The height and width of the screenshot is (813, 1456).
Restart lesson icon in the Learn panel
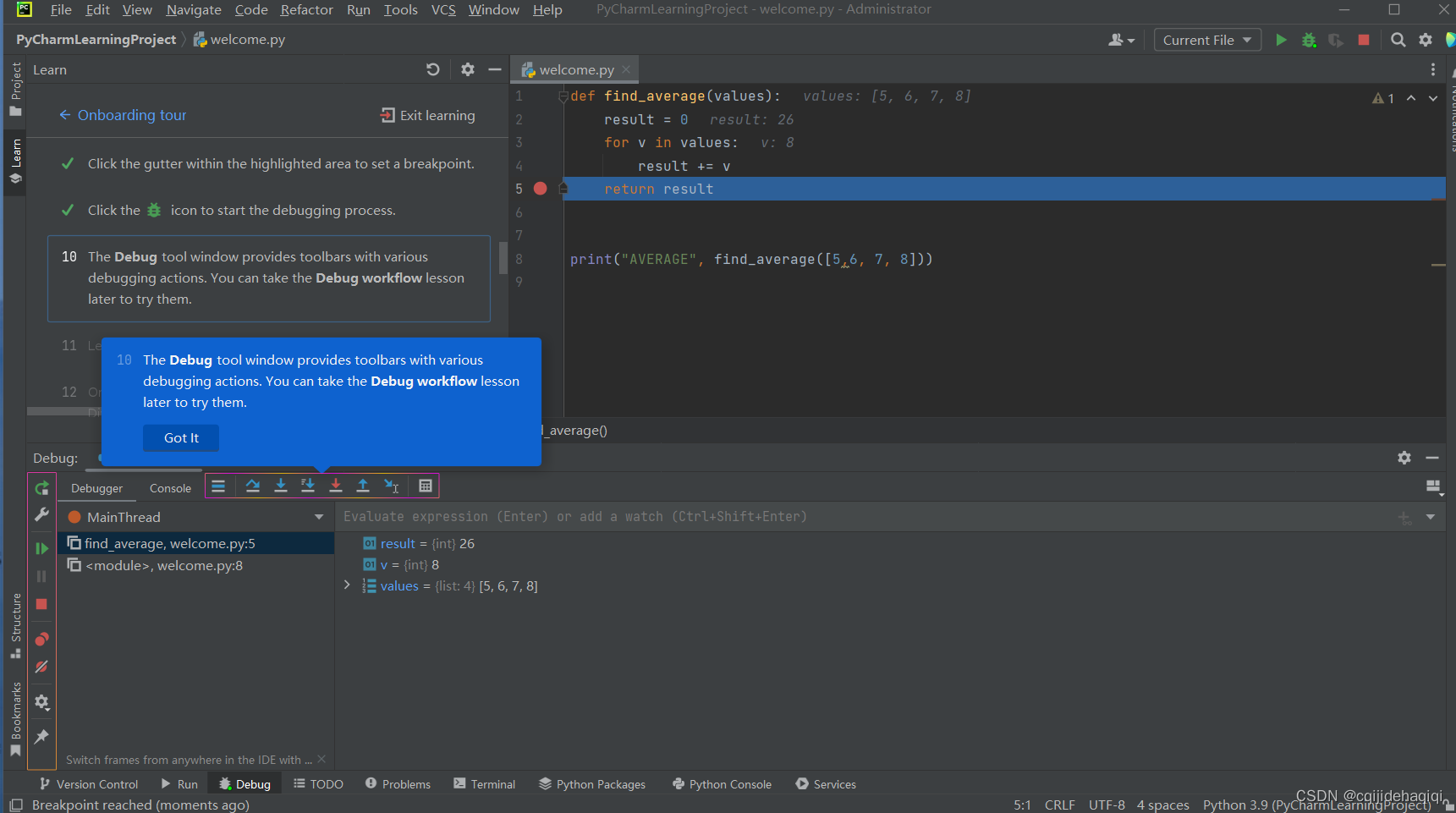point(433,69)
